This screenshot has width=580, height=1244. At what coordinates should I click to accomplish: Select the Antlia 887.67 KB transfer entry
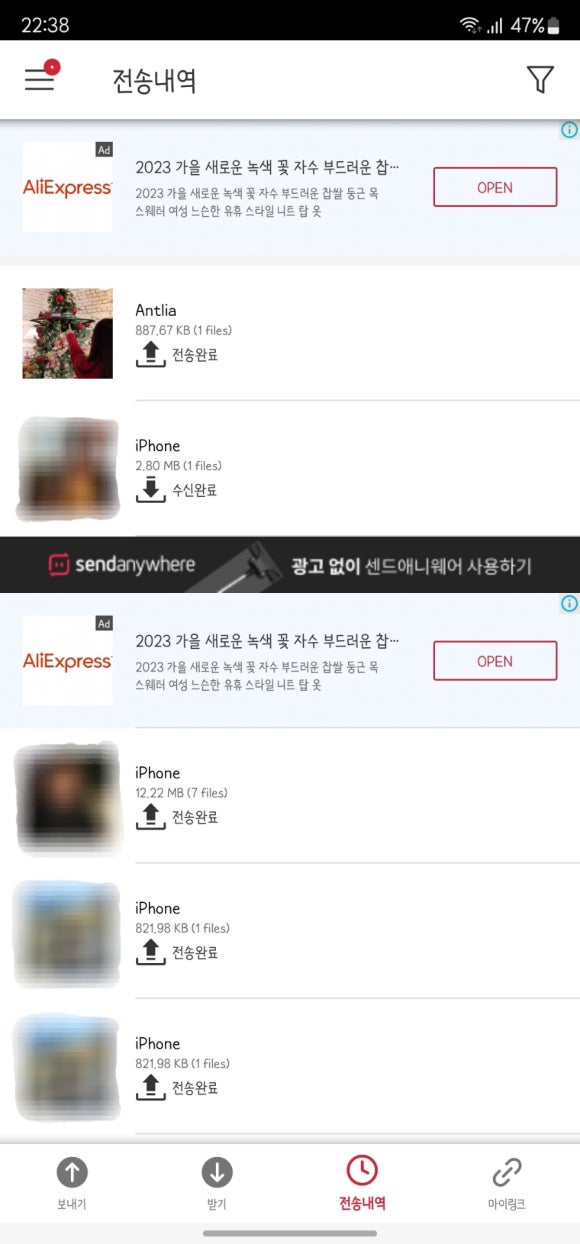coord(290,333)
